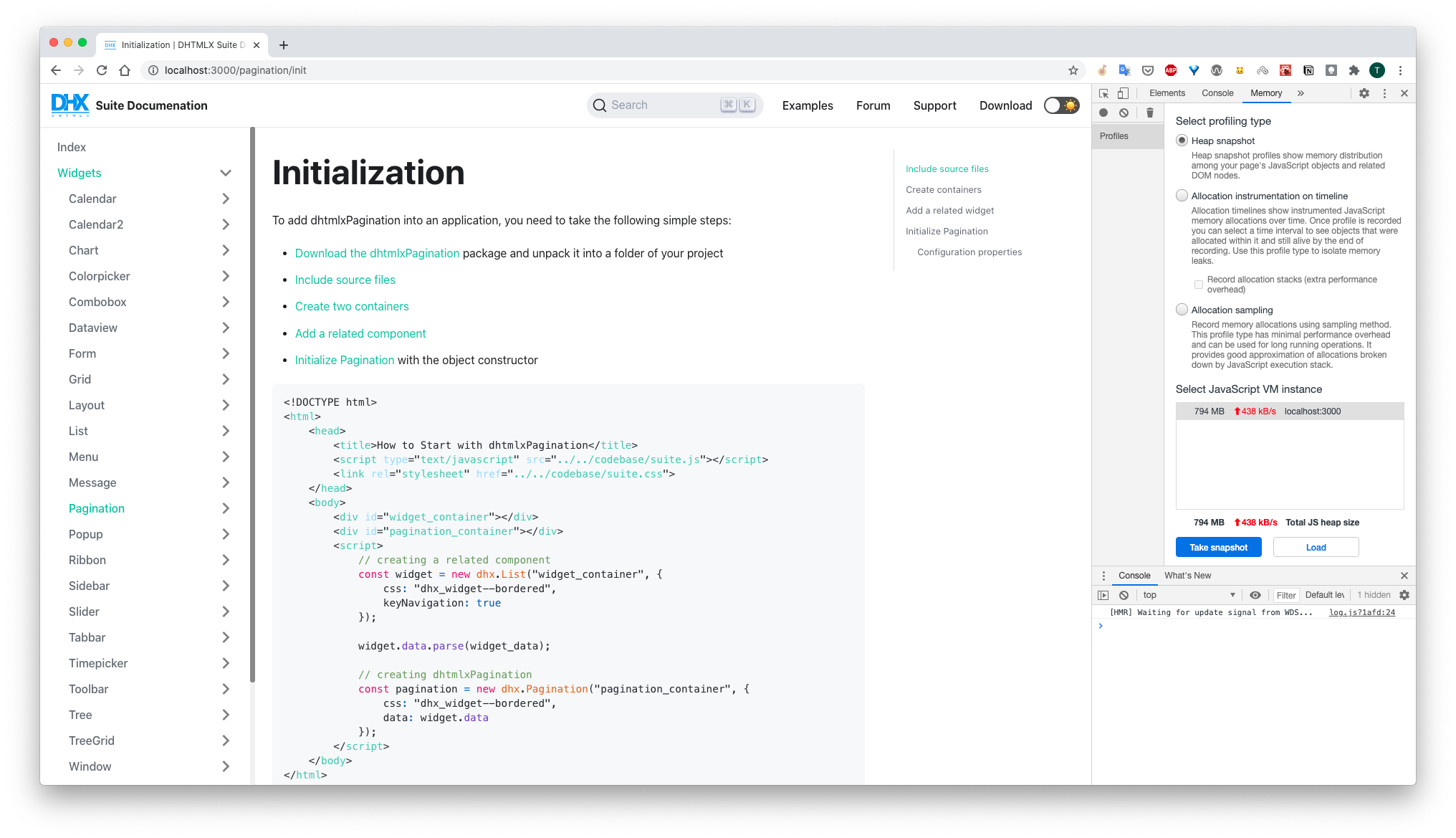Click the console live expression eye icon
Screen dimensions: 1456x838
(x=1255, y=595)
